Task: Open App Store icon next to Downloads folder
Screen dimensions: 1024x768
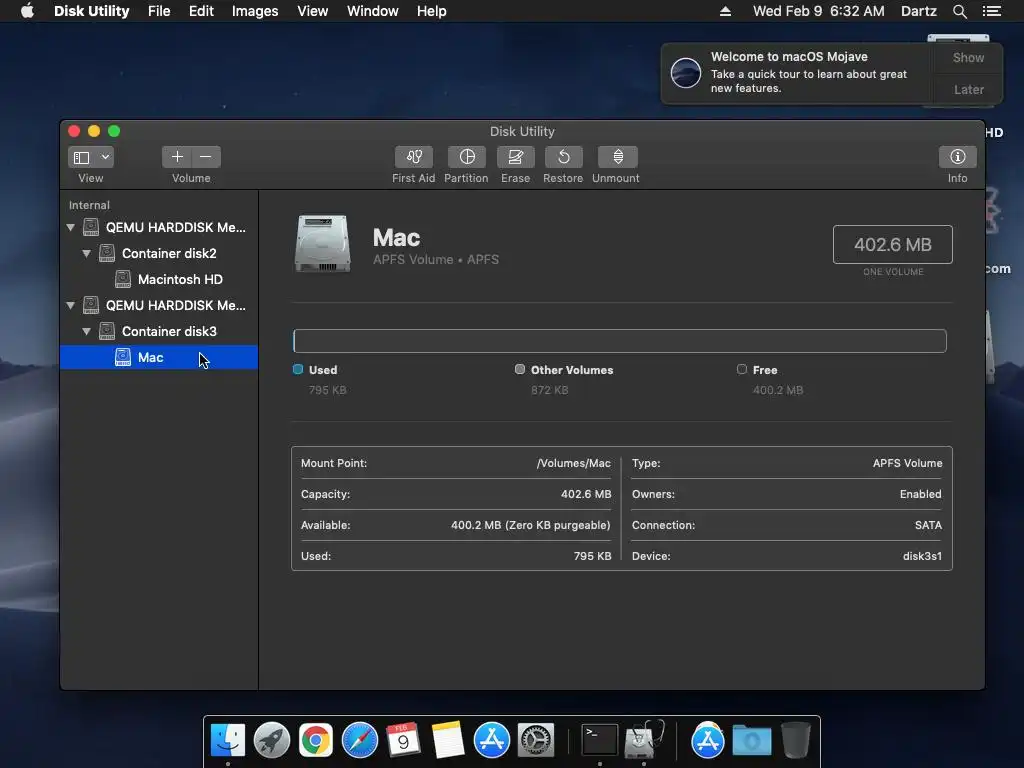Action: click(708, 741)
